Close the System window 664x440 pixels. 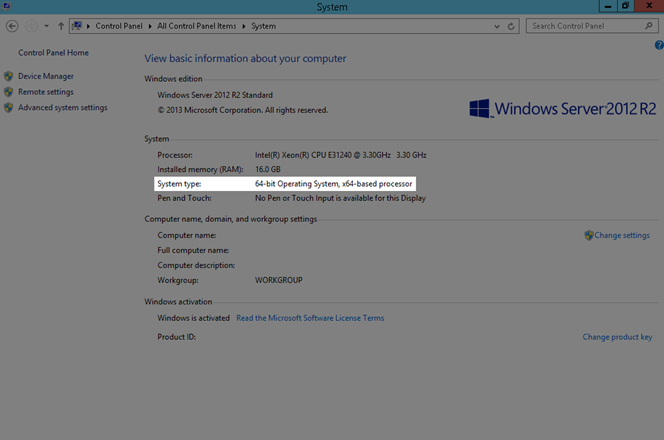click(649, 6)
